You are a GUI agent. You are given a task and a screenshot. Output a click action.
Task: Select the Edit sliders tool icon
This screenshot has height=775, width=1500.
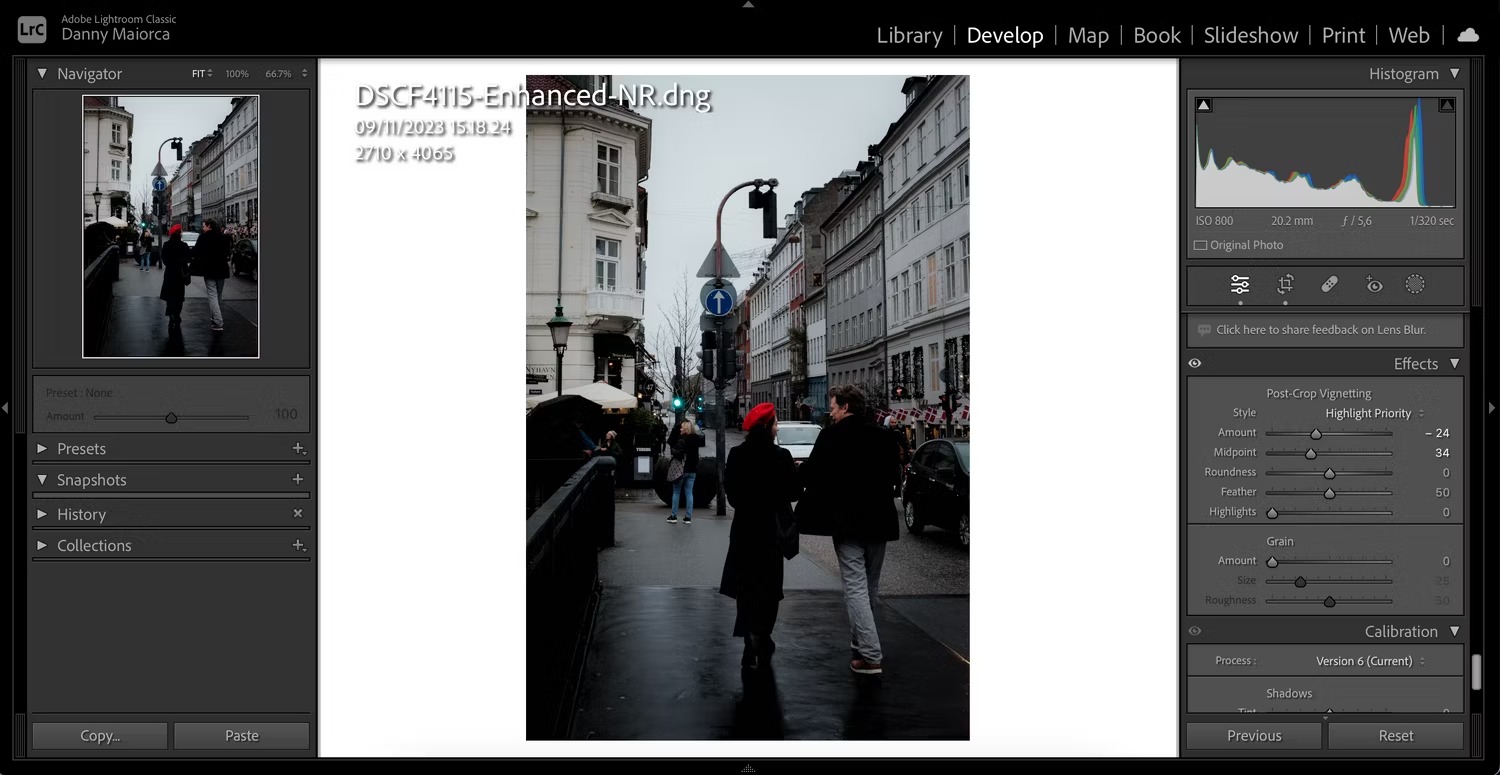click(x=1240, y=285)
